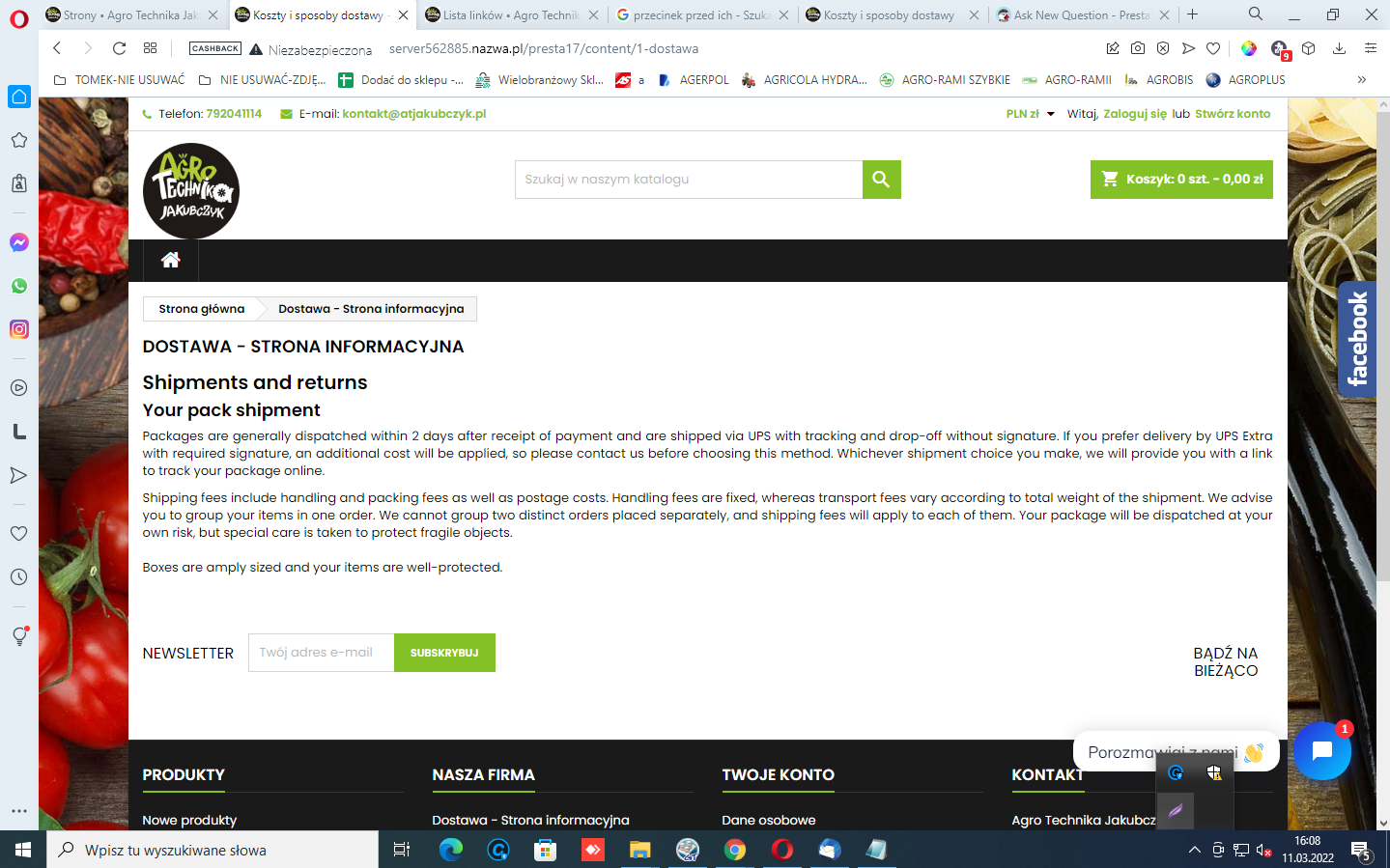Open the blue chat bubble widget

[x=1322, y=751]
